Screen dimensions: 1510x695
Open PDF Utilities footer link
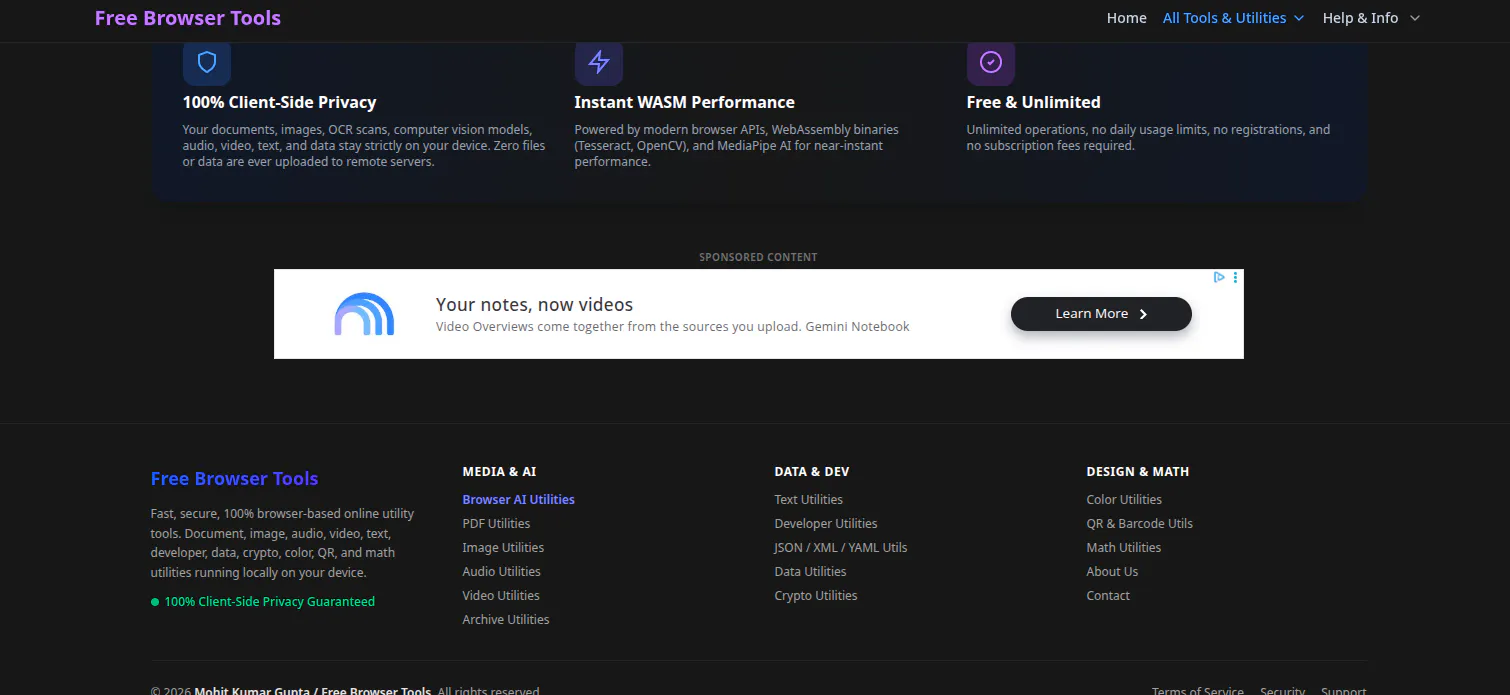[496, 524]
